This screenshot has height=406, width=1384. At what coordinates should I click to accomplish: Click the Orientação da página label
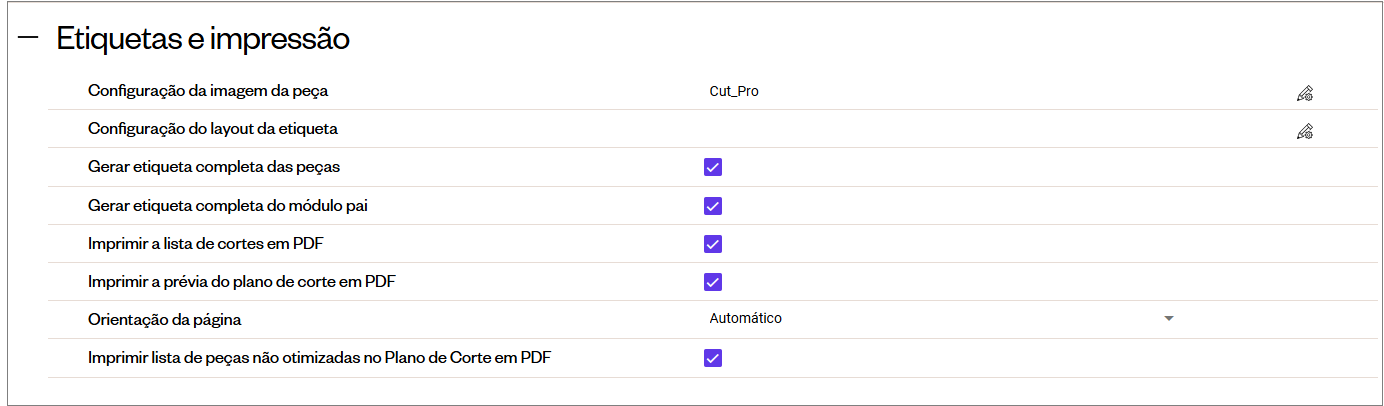[165, 320]
